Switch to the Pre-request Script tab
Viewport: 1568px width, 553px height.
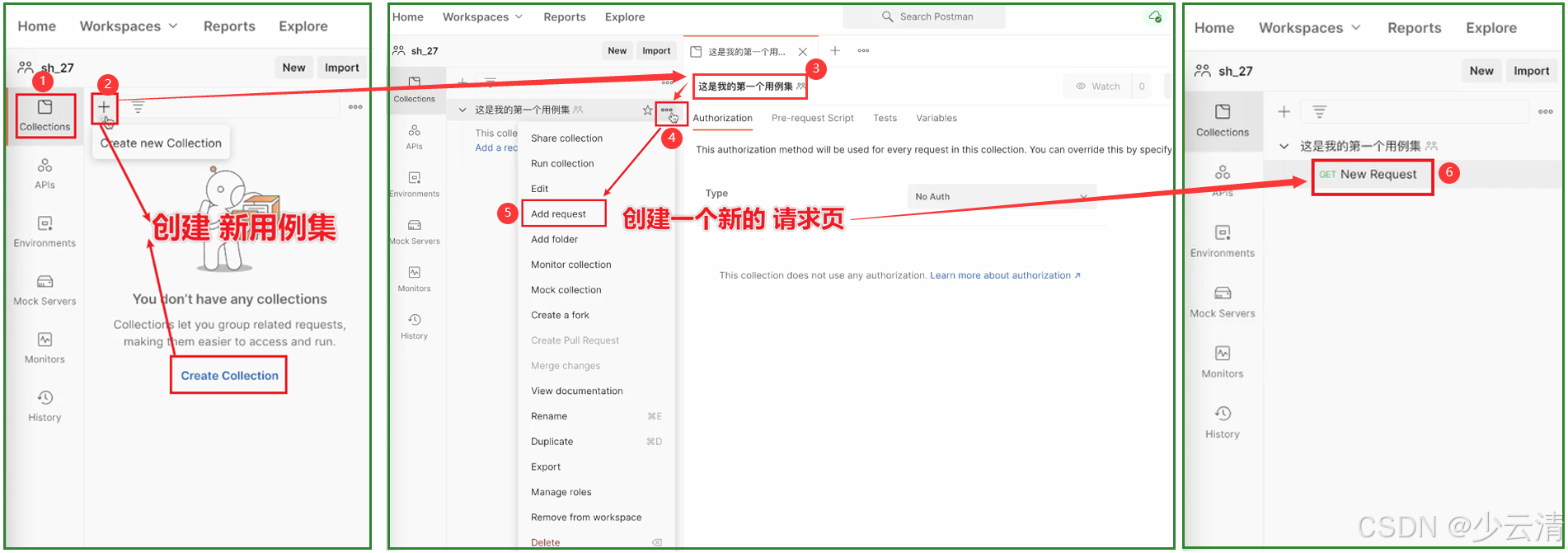(x=812, y=118)
